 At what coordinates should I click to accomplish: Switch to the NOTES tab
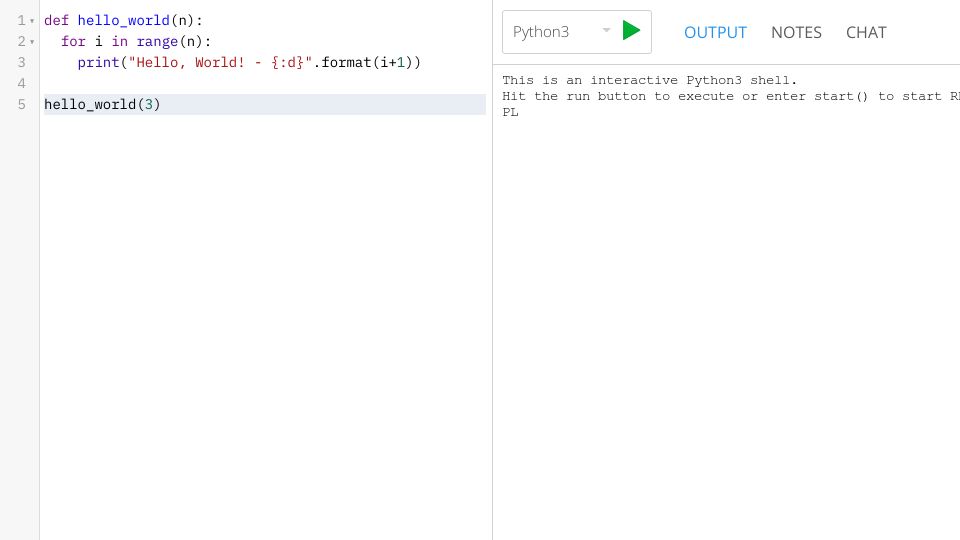[x=796, y=32]
